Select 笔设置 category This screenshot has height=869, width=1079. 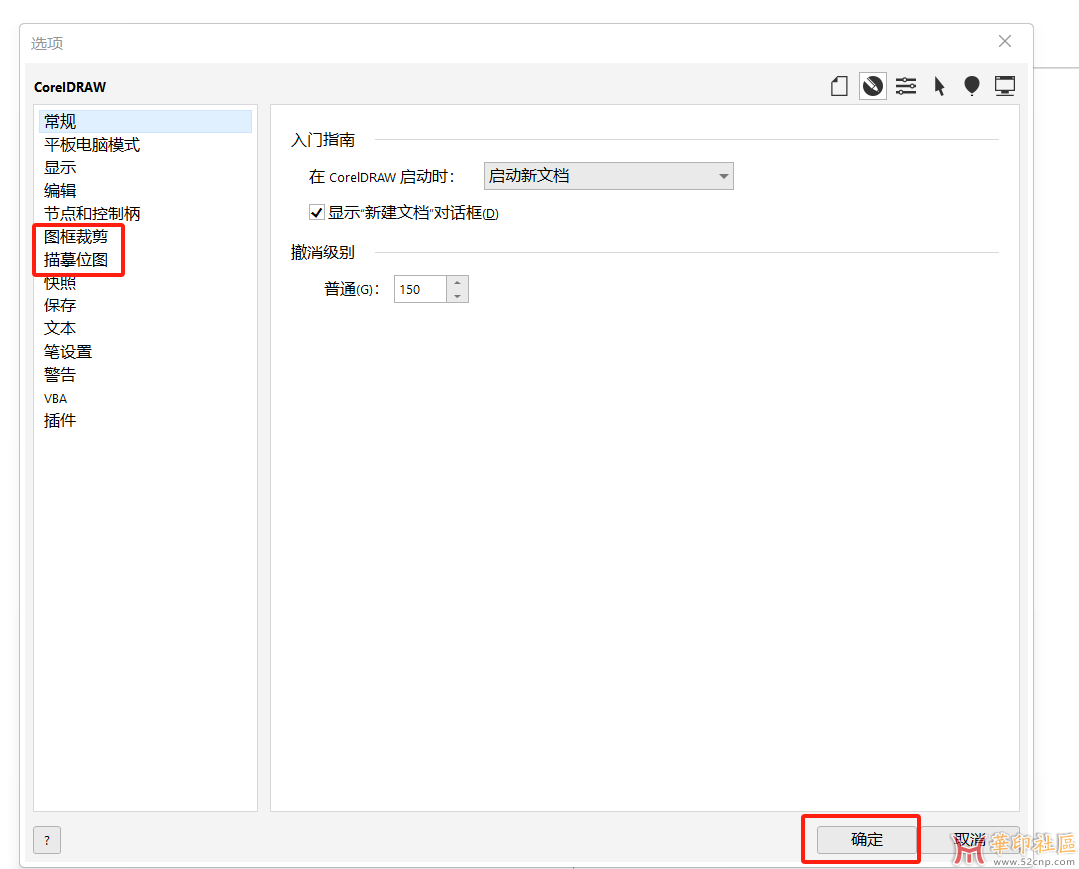click(68, 352)
